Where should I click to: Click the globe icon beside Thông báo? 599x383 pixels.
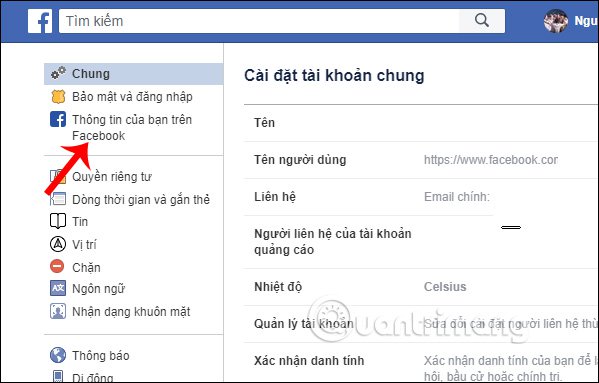tap(58, 355)
